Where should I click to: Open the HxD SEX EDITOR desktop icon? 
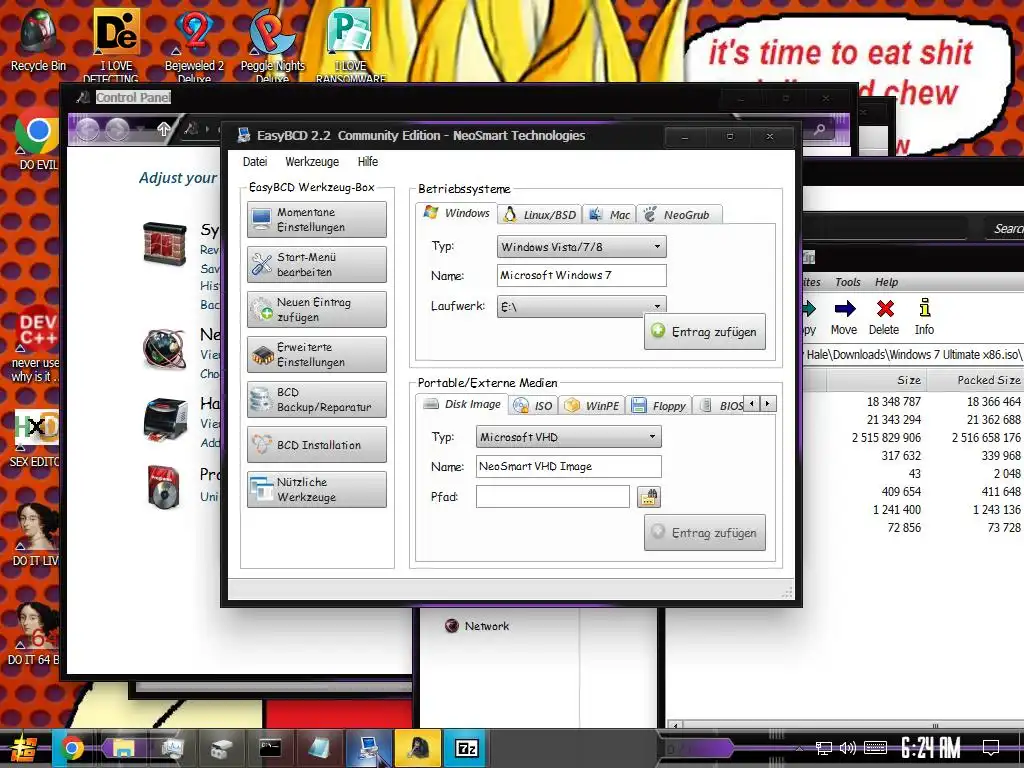37,438
